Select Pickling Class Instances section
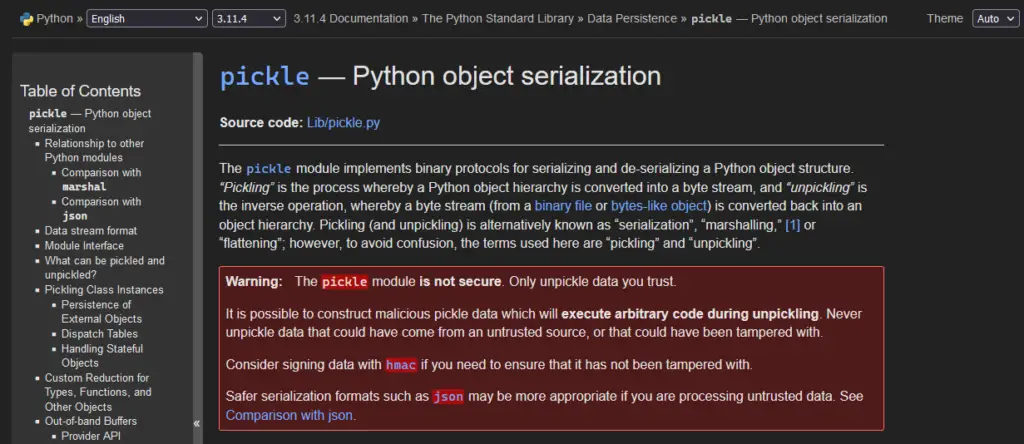This screenshot has width=1024, height=444. [x=104, y=289]
